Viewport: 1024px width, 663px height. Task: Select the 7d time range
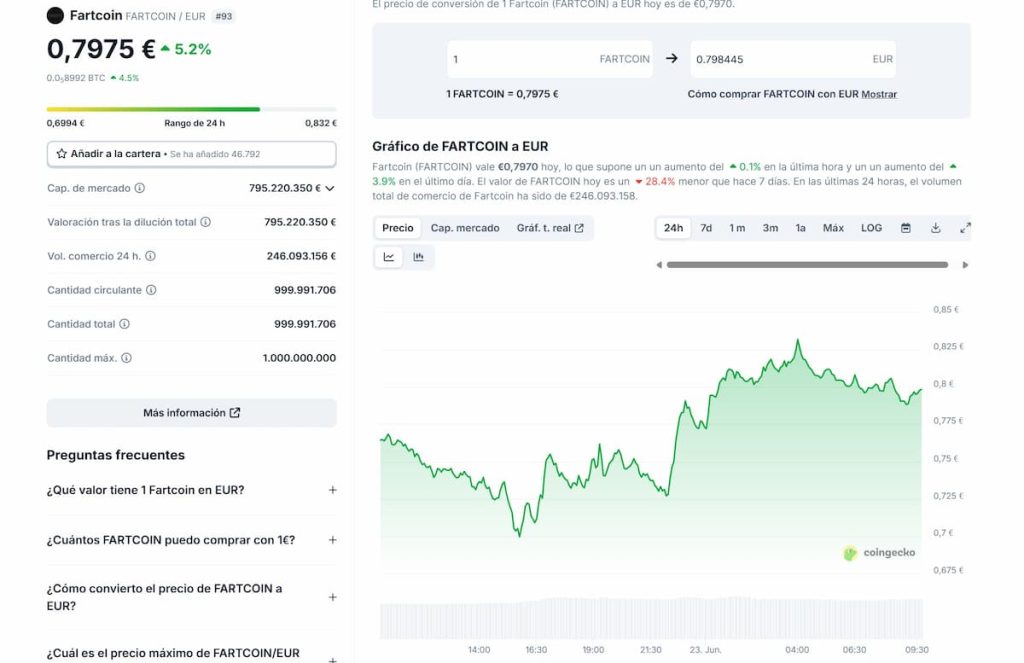point(706,228)
